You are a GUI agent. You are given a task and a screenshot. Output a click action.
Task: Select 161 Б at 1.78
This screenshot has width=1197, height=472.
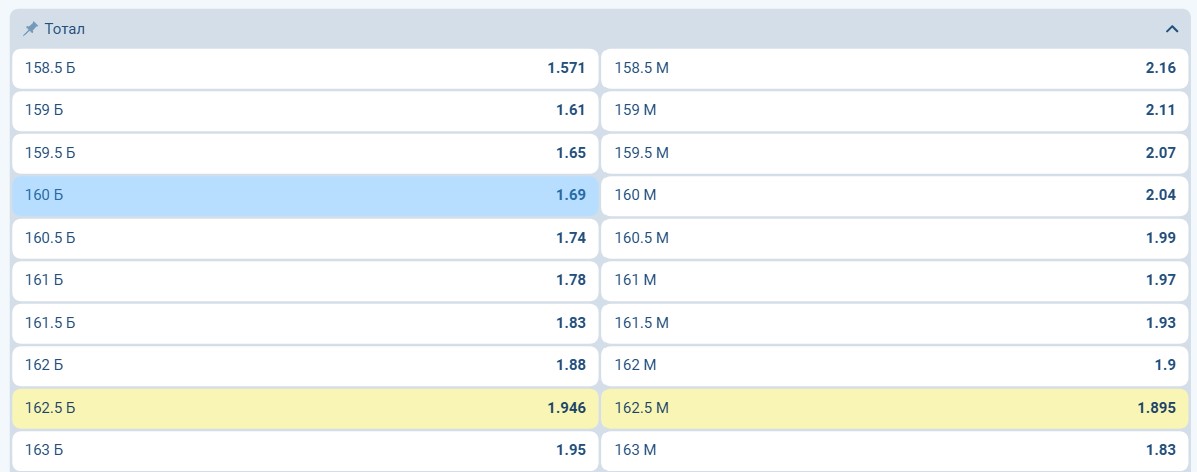(x=305, y=280)
